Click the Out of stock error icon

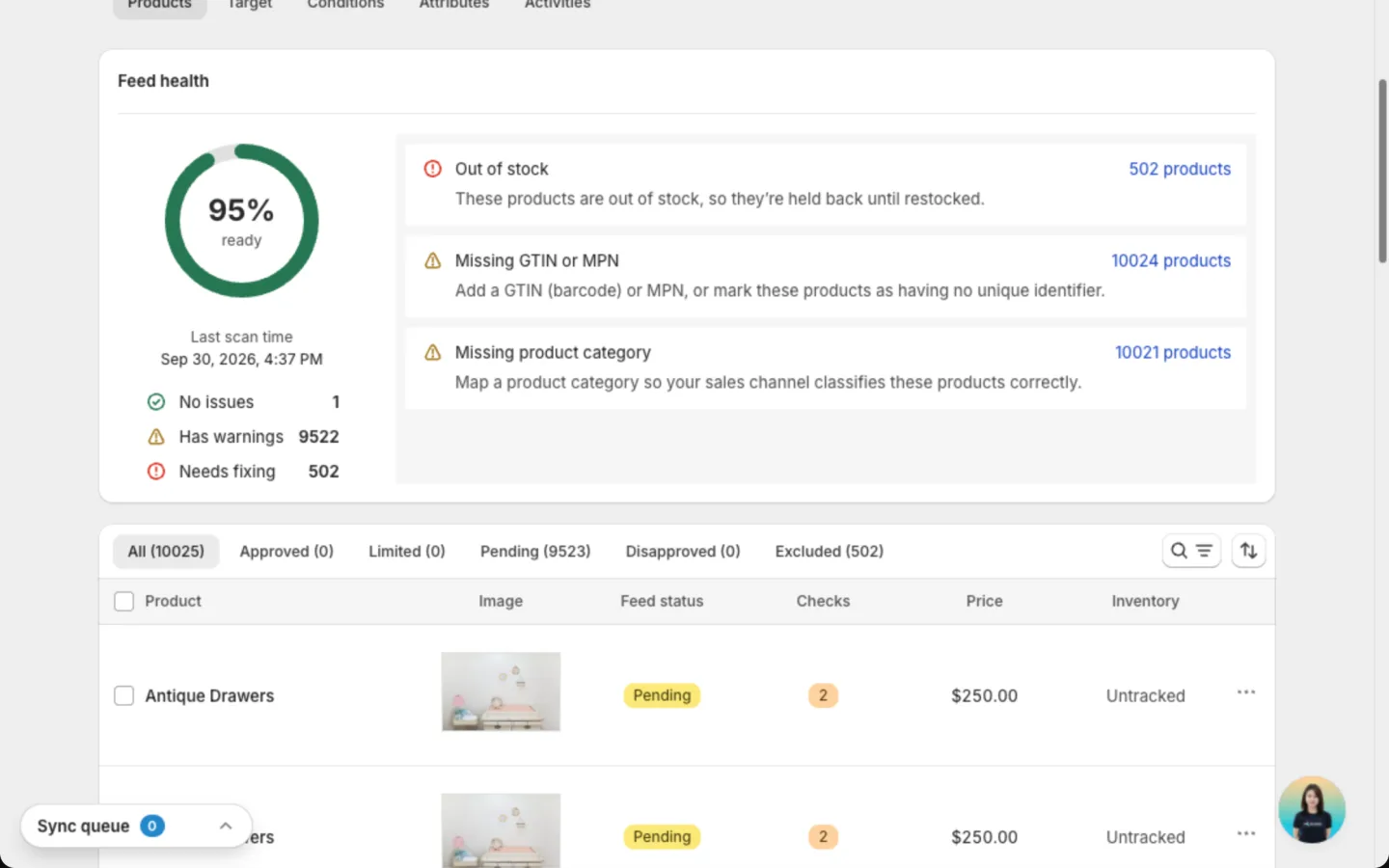click(x=433, y=169)
